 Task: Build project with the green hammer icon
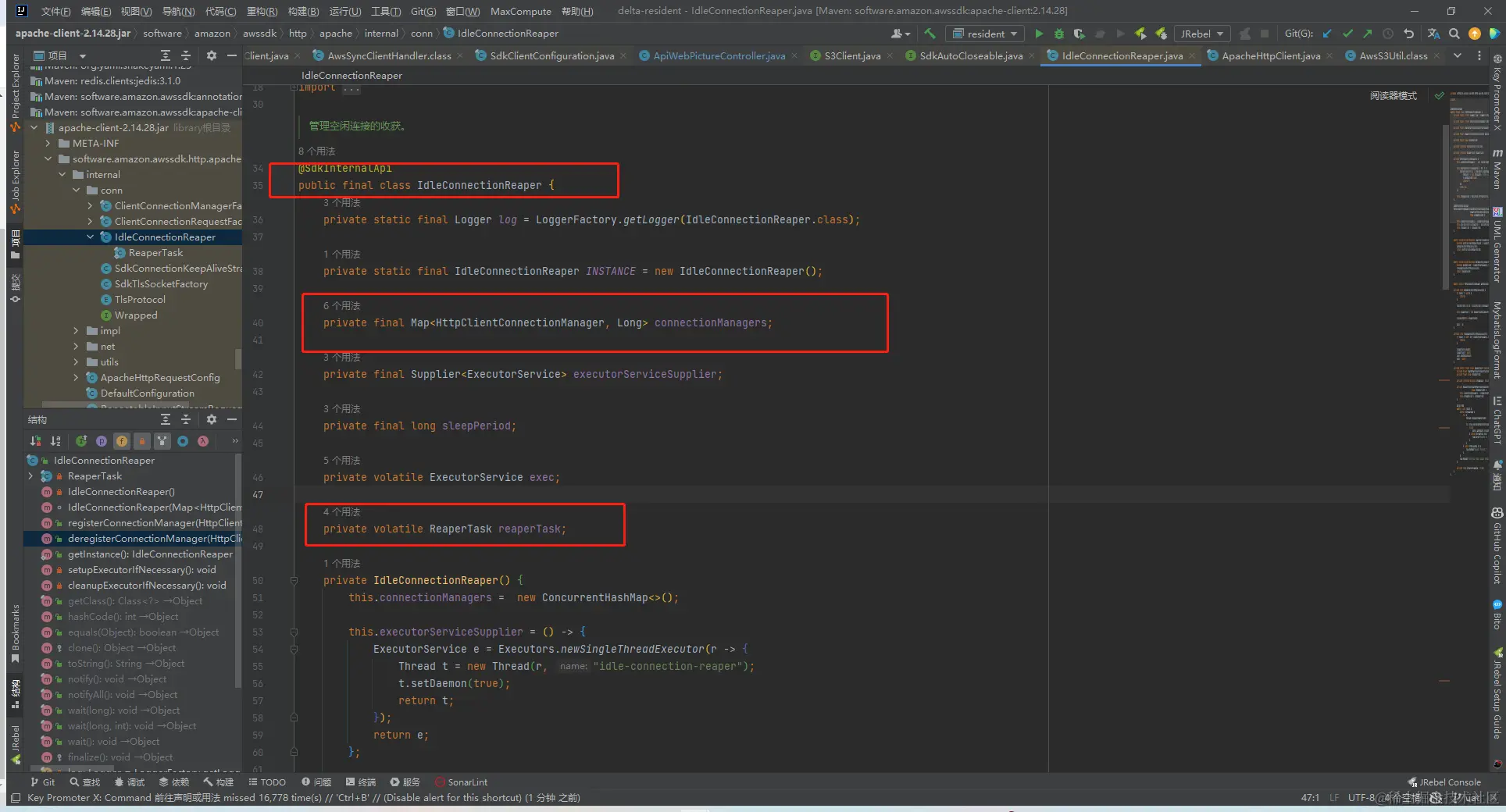(930, 34)
